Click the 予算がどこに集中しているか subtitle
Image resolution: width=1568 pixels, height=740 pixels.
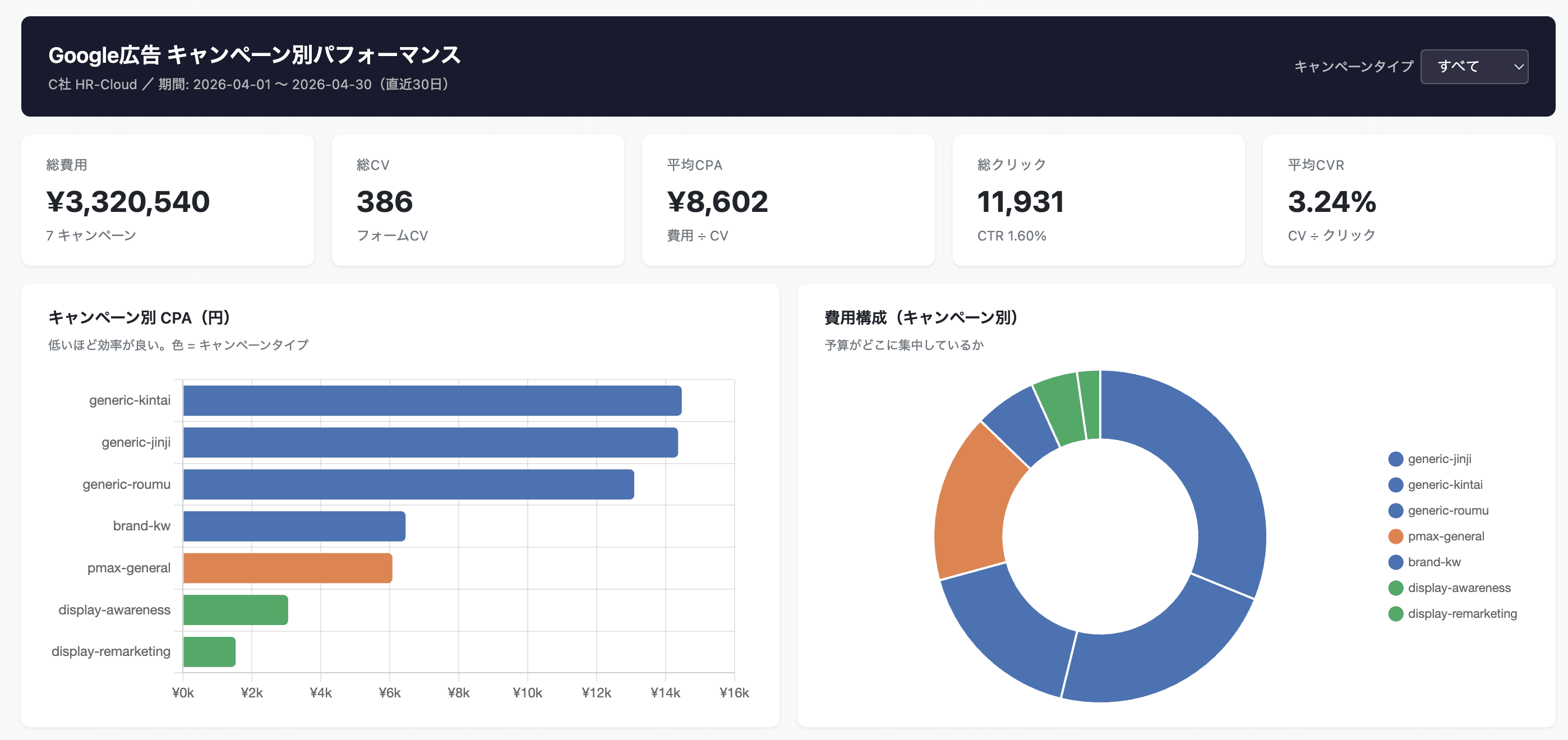(x=904, y=345)
